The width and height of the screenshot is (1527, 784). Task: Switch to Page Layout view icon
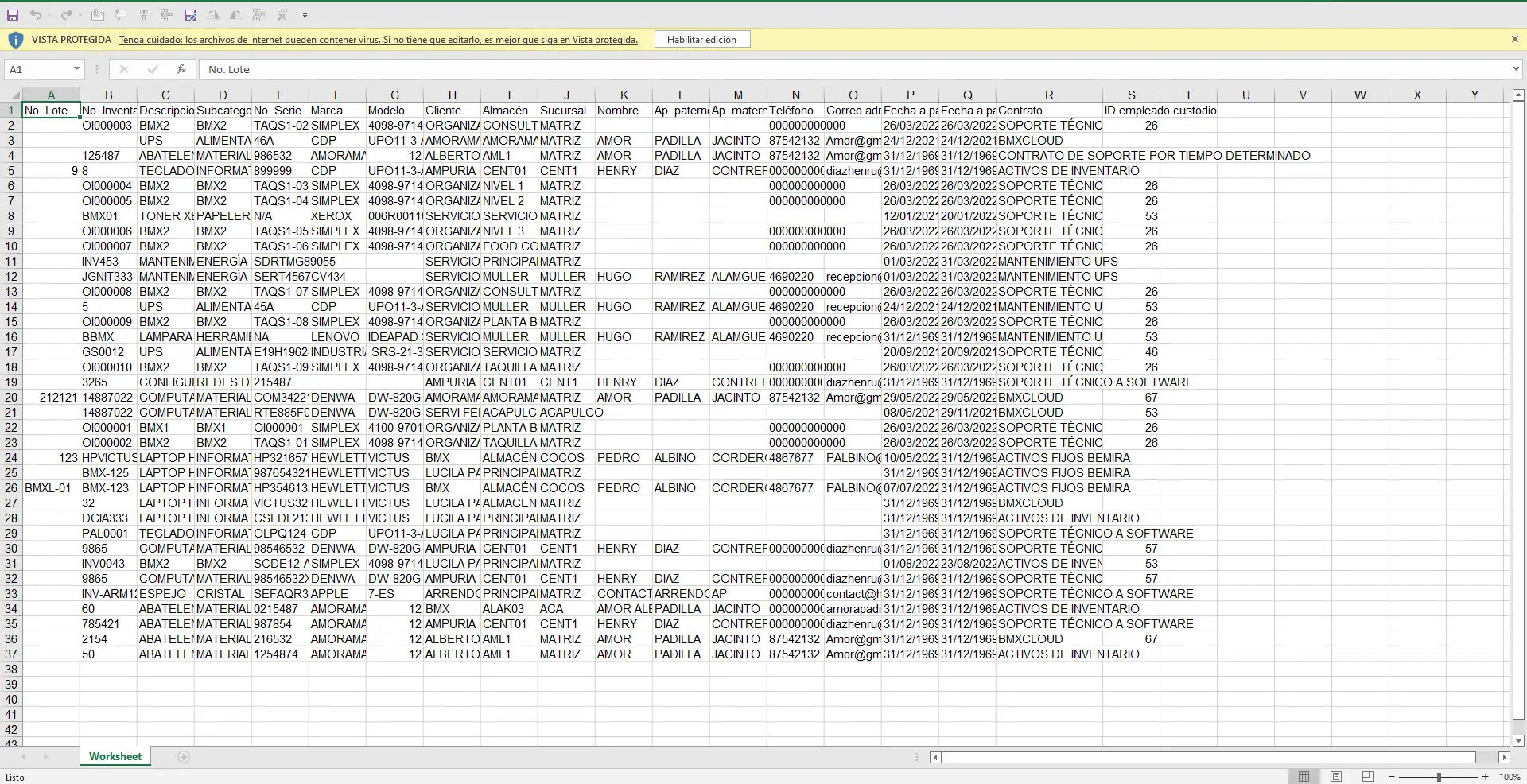click(x=1336, y=776)
